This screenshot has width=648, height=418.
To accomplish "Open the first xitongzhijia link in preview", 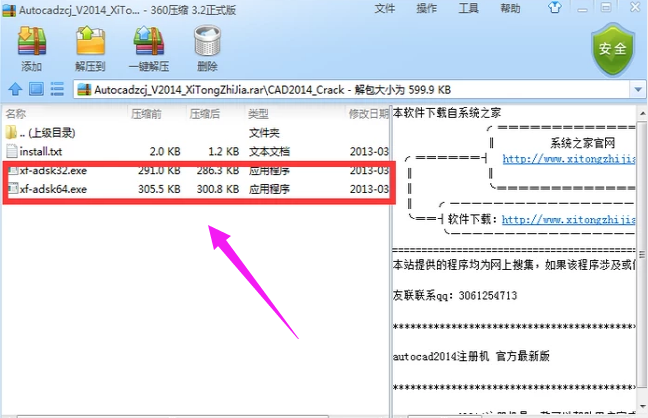I will (x=567, y=158).
